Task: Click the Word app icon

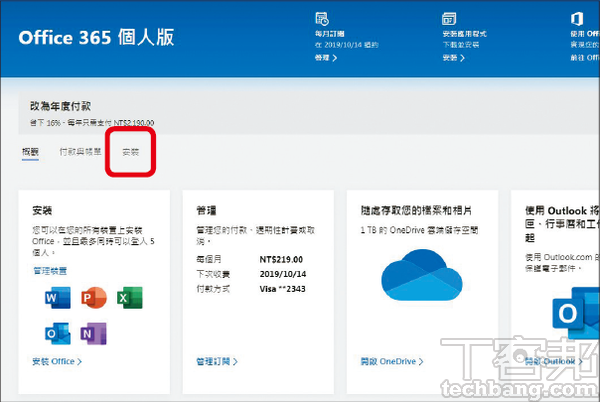Action: point(58,298)
